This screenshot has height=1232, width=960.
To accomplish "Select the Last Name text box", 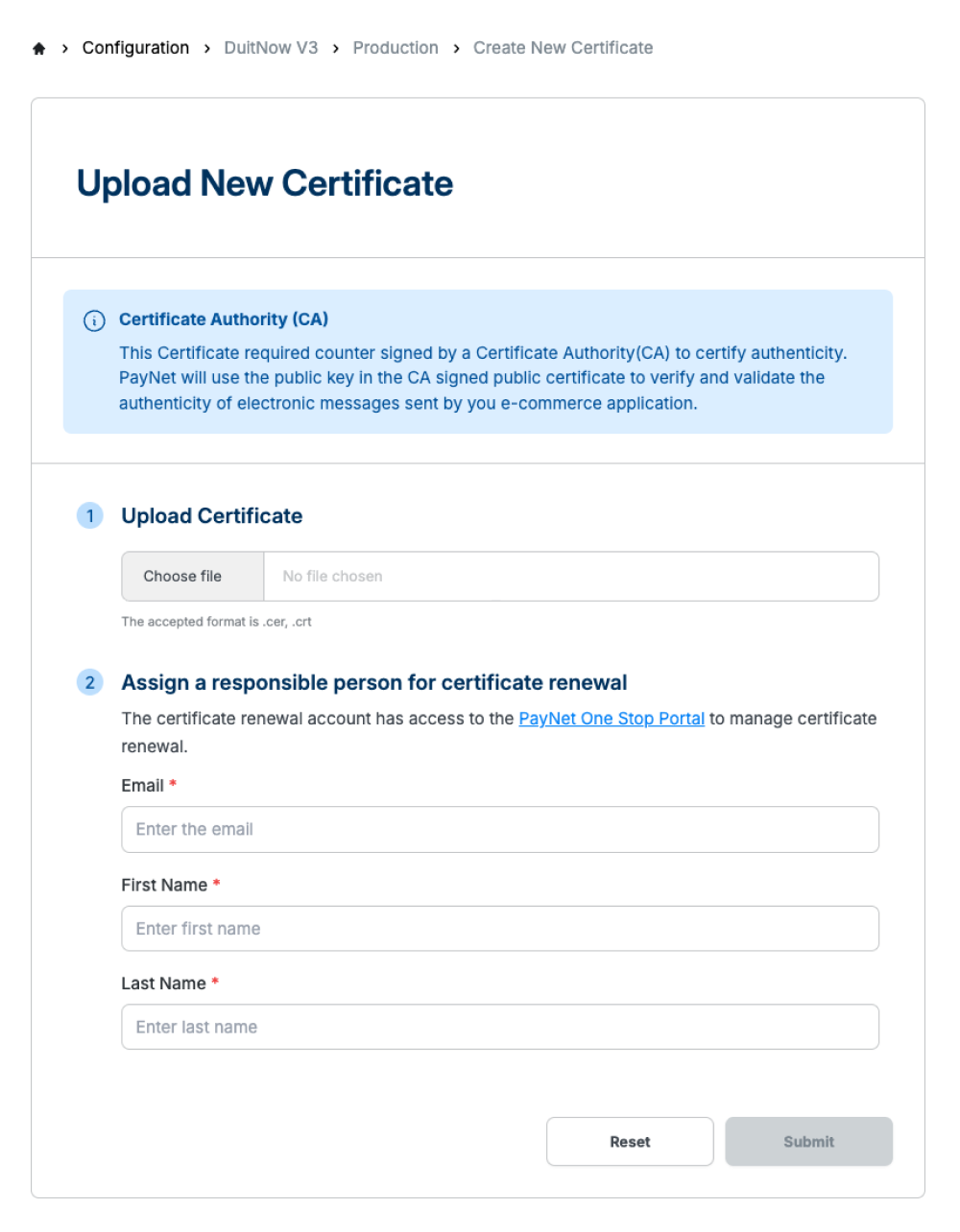I will coord(500,1028).
